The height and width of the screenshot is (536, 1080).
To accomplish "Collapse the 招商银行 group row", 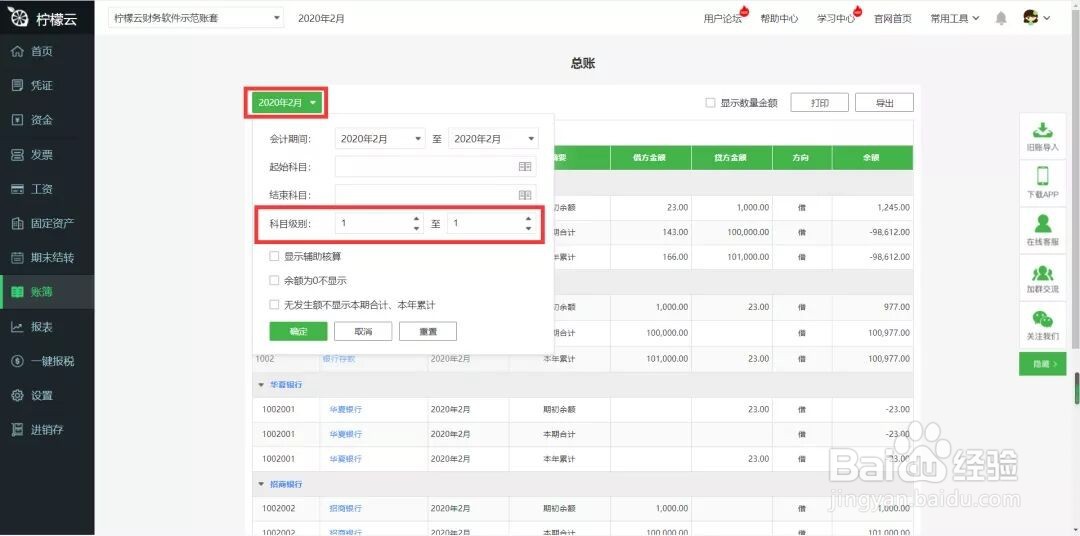I will [x=261, y=484].
